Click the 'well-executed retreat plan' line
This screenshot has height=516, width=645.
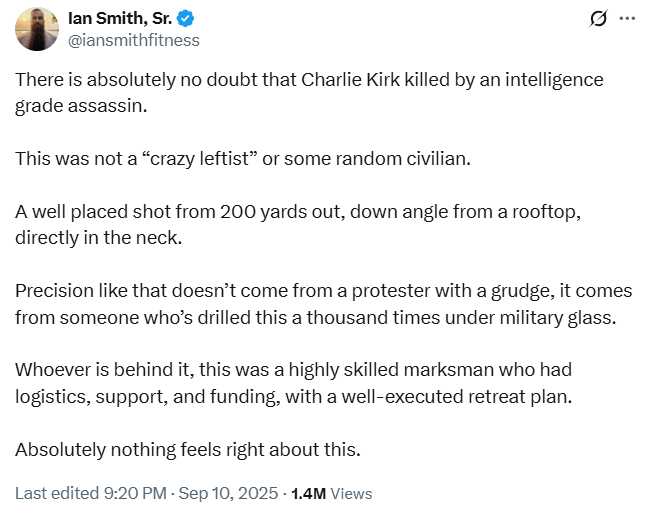(x=294, y=397)
